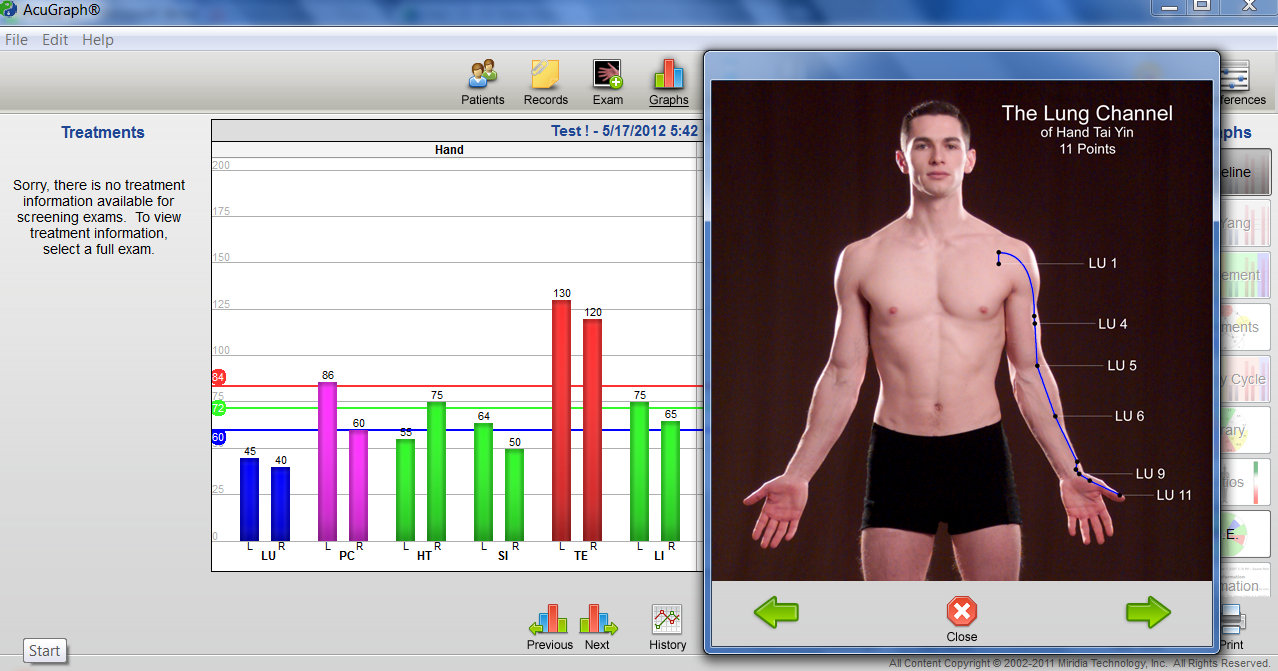The height and width of the screenshot is (671, 1278).
Task: Click the Start button
Action: [44, 651]
